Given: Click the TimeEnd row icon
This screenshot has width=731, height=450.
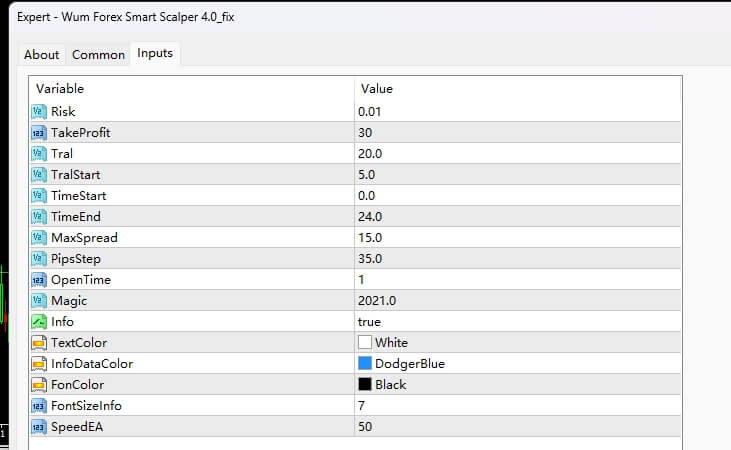Looking at the screenshot, I should tap(39, 216).
